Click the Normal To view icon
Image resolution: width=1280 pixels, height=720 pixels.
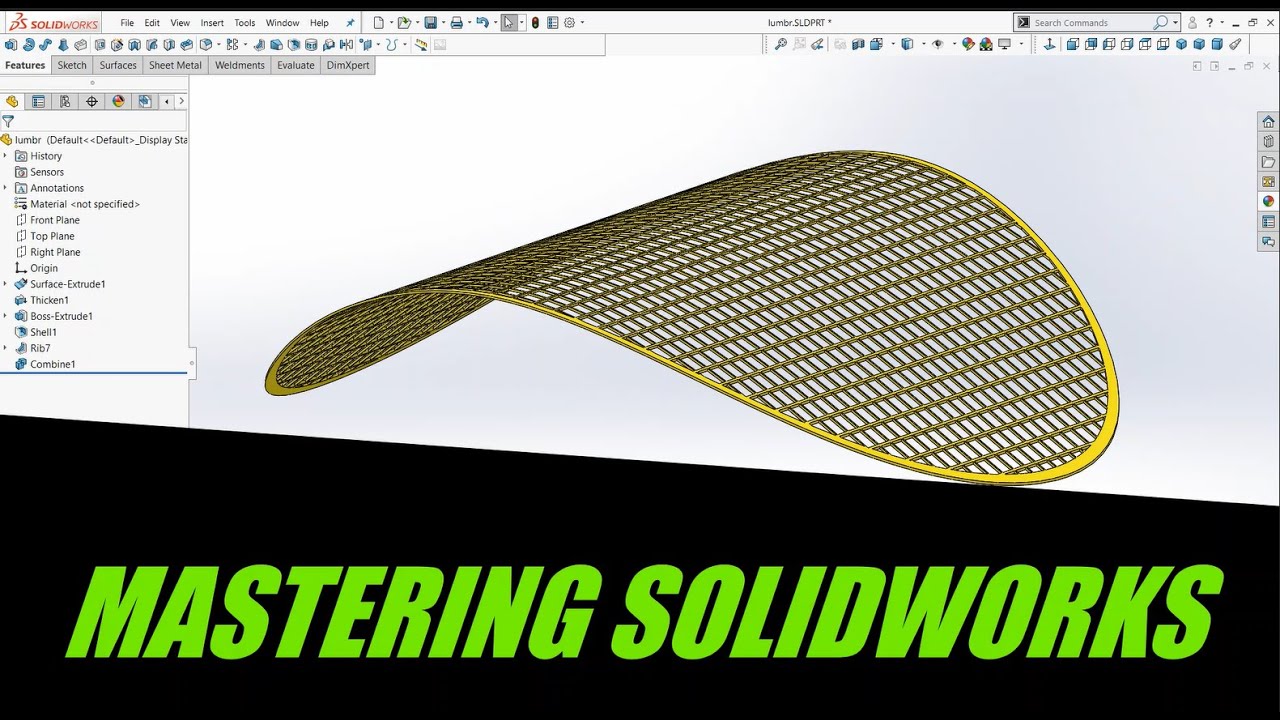pos(1049,44)
